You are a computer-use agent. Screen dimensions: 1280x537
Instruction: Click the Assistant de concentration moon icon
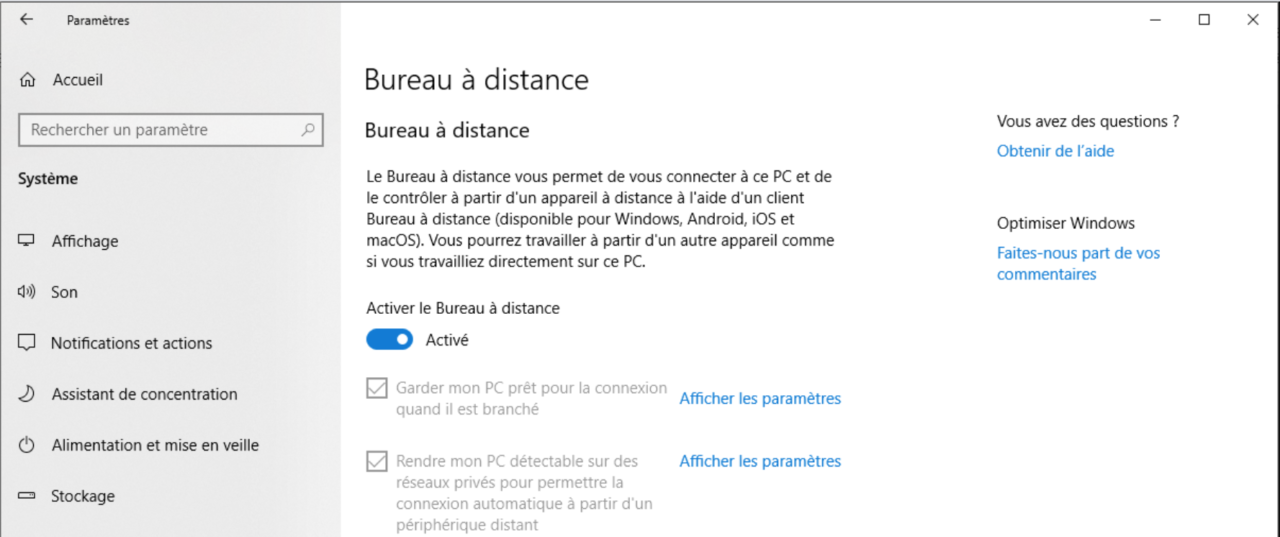point(27,394)
